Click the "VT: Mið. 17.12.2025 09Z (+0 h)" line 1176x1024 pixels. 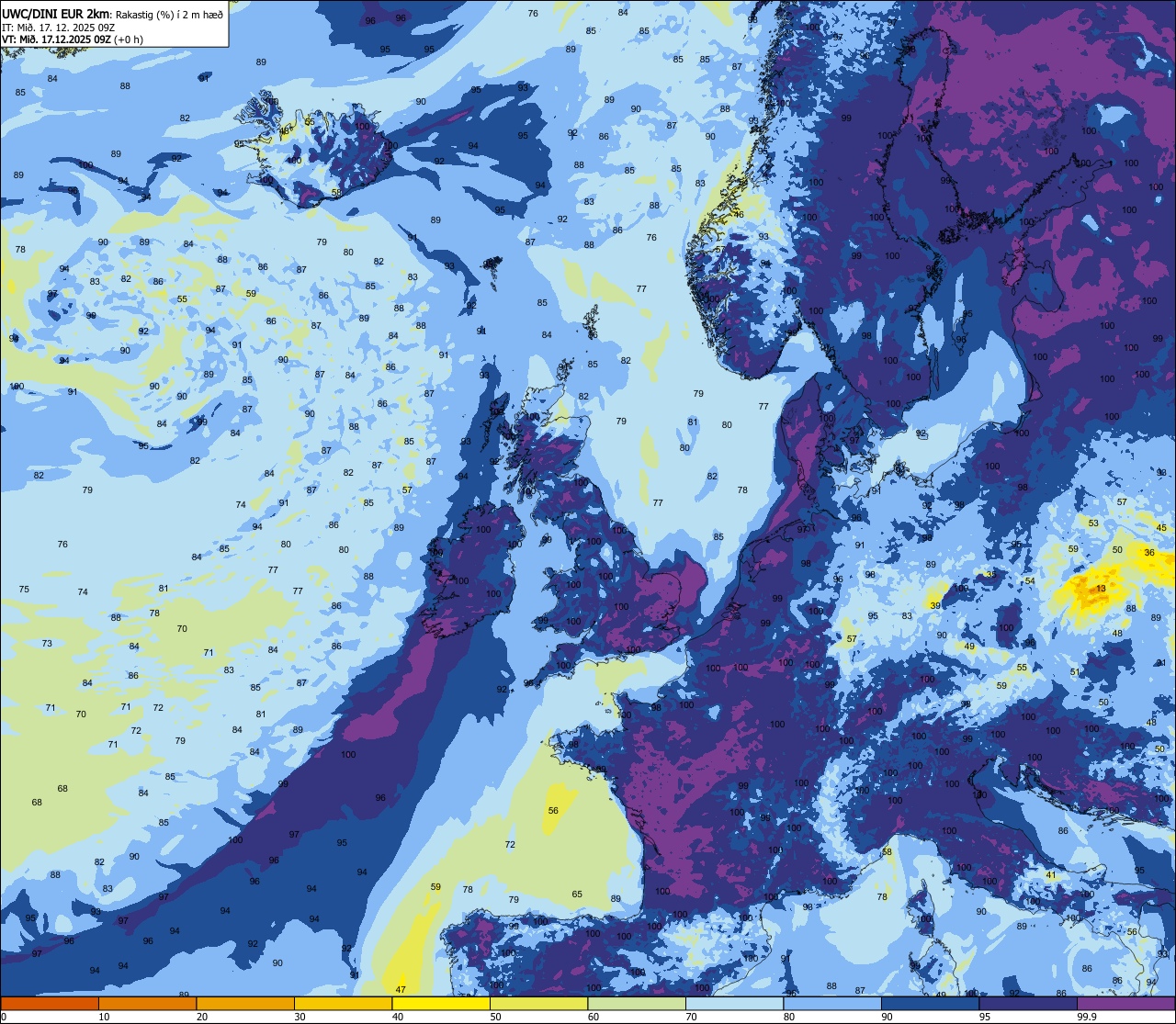[x=73, y=39]
